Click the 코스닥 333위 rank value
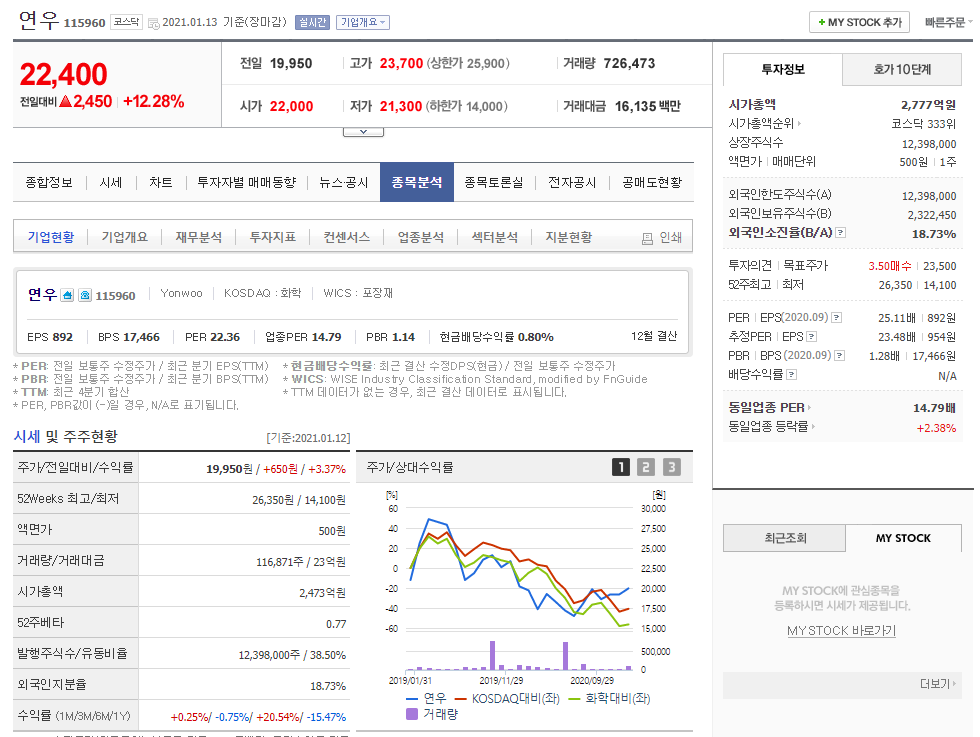 coord(923,124)
